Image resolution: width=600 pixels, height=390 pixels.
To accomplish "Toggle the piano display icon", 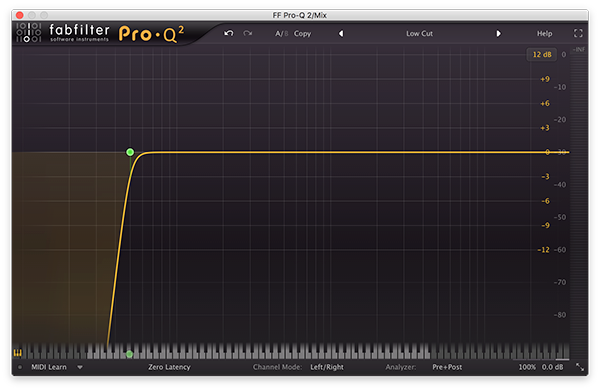I will (18, 352).
